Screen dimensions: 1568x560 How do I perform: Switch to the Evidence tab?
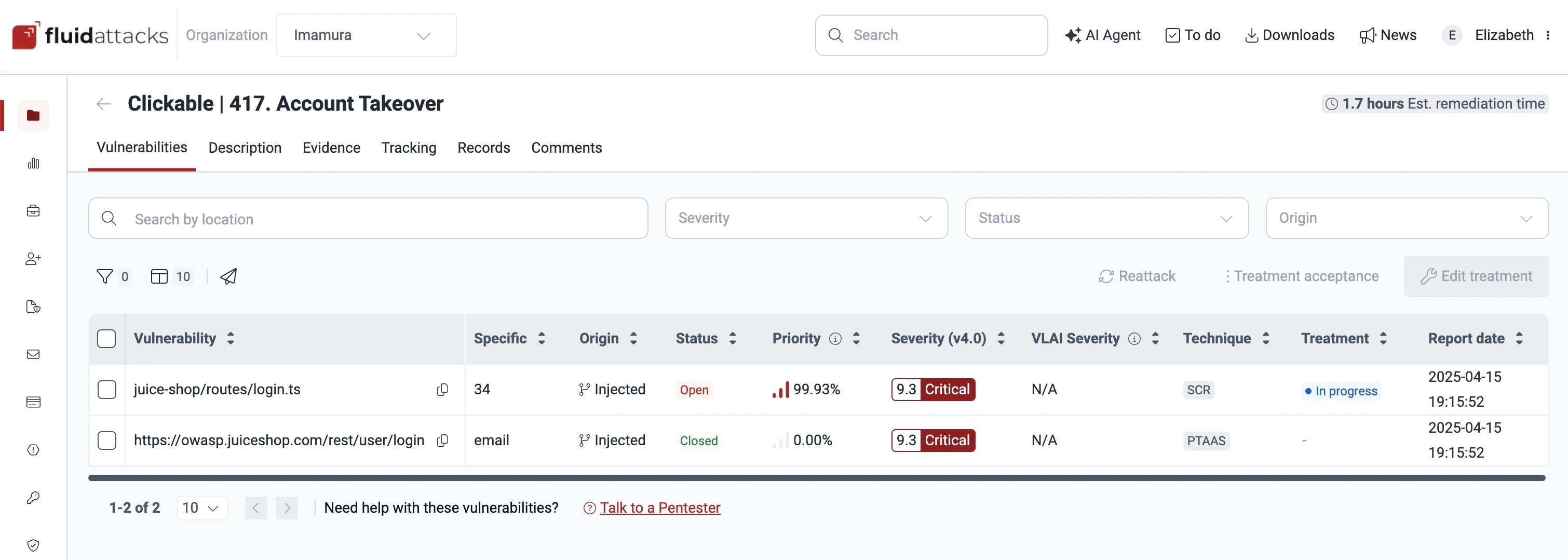[331, 148]
